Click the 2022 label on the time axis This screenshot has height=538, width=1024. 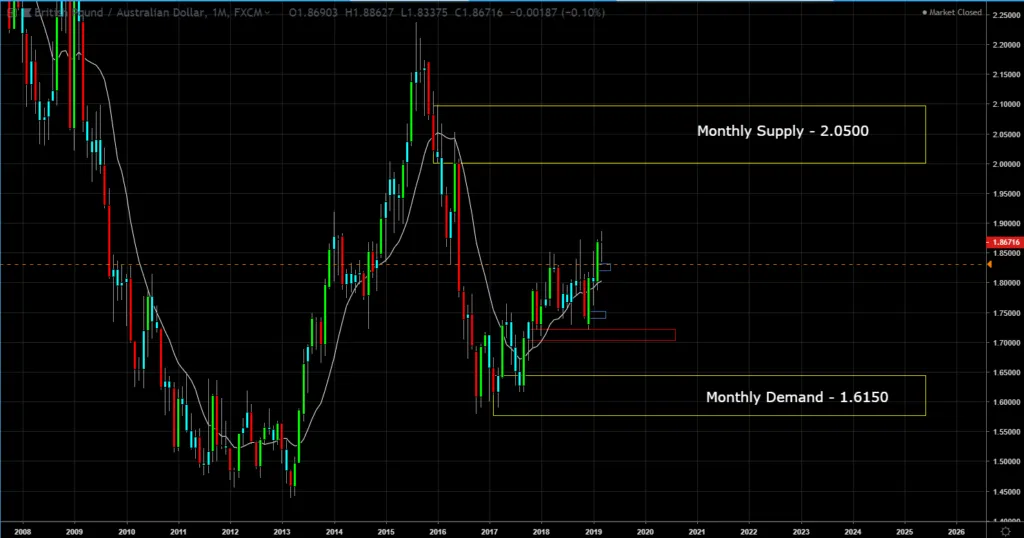(x=748, y=531)
